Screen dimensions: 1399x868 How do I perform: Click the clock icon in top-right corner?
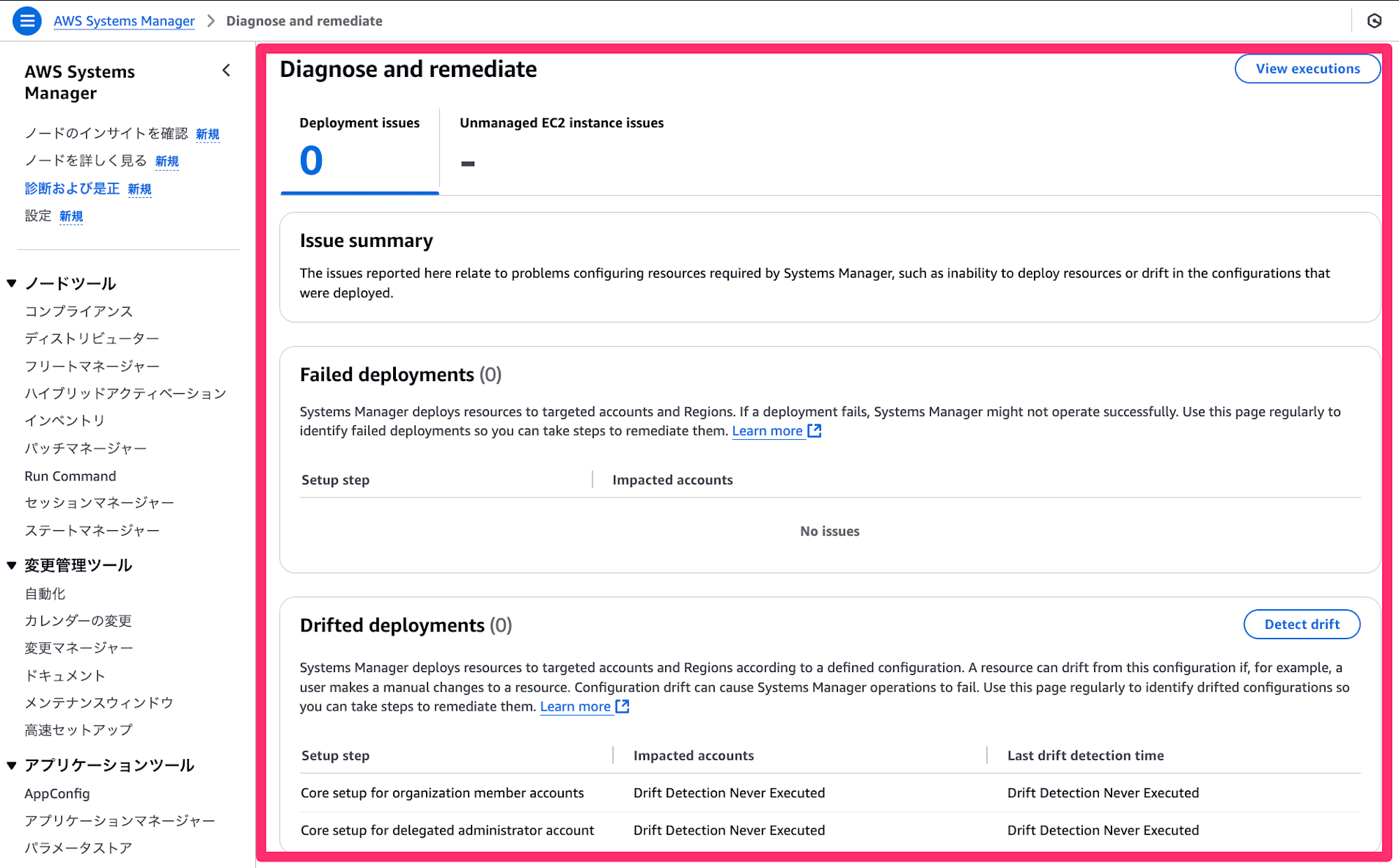(x=1375, y=21)
